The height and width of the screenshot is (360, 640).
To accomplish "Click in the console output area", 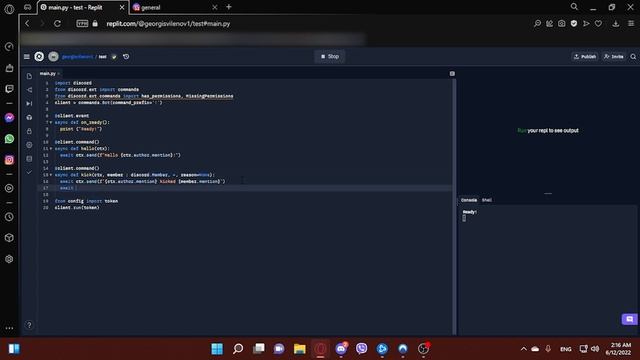I will 547,269.
